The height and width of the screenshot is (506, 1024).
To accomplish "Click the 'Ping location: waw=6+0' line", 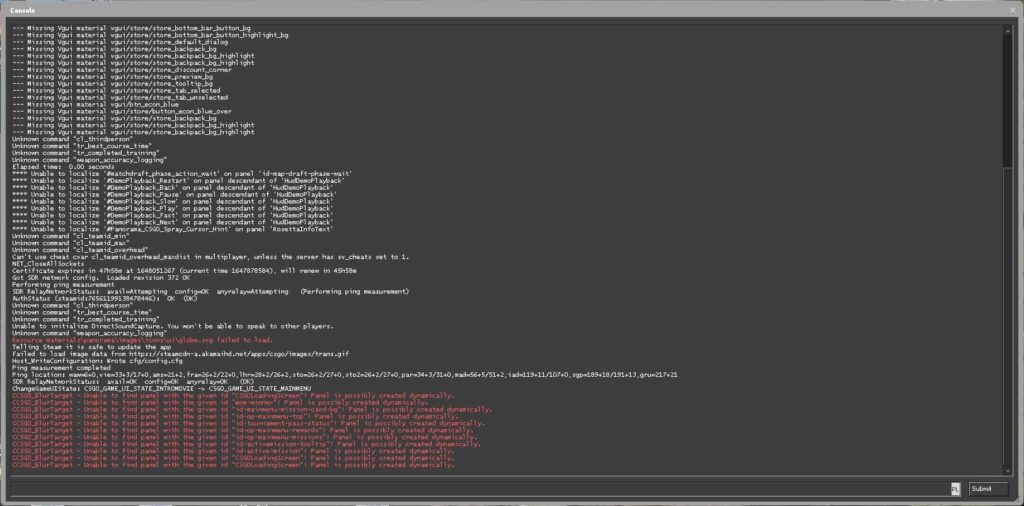I will click(x=345, y=375).
